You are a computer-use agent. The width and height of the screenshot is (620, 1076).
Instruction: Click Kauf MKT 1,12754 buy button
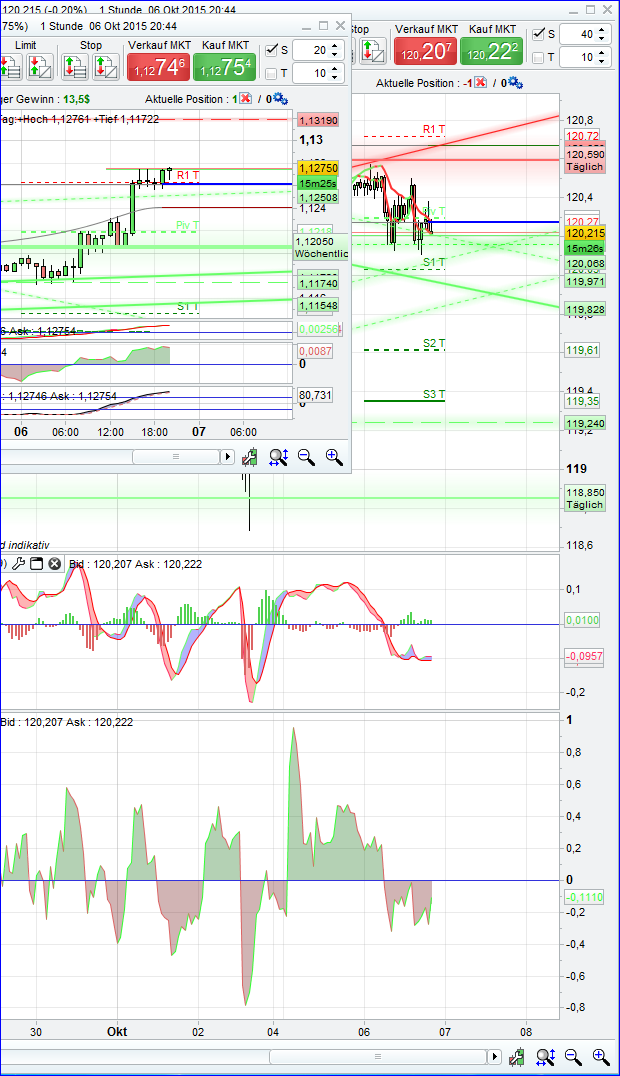(225, 67)
